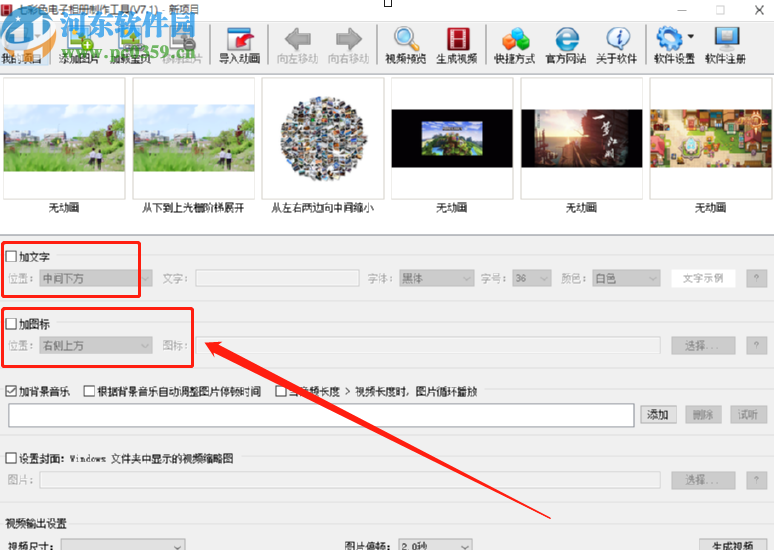
Task: Click the 添加 music button
Action: click(x=658, y=415)
